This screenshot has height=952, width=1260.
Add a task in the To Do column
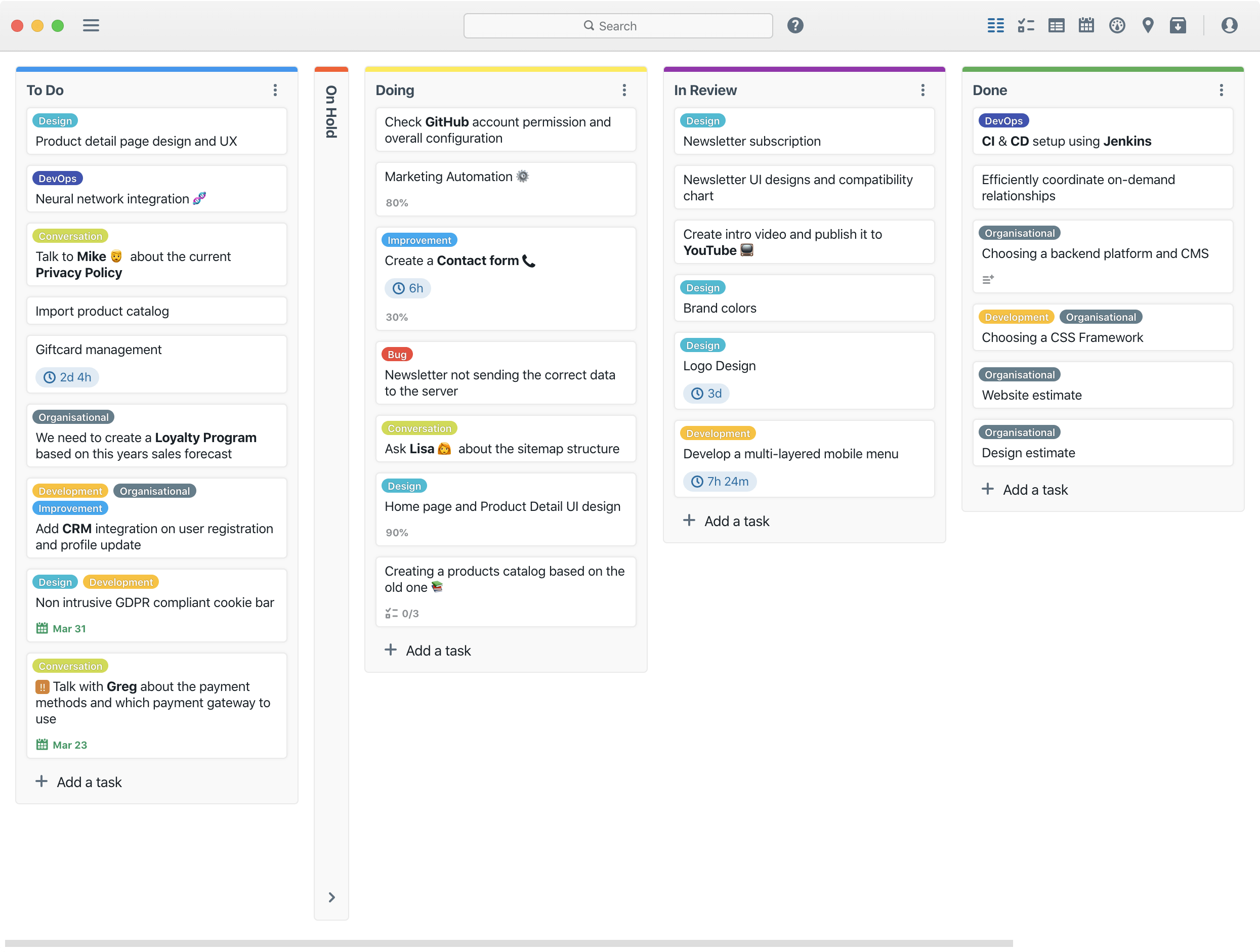(x=78, y=782)
